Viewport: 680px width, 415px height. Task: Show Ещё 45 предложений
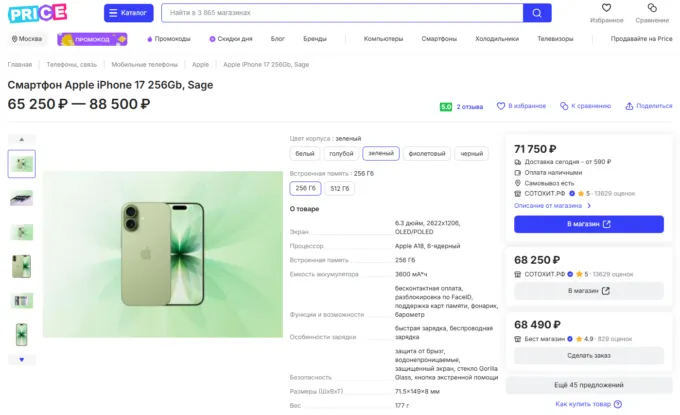(588, 385)
